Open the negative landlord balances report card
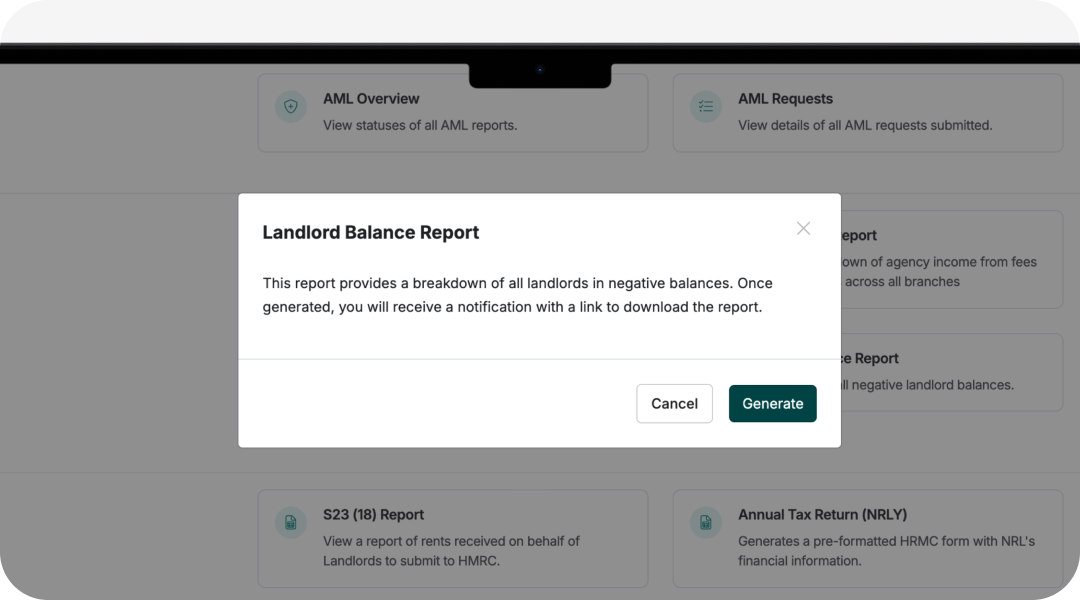The width and height of the screenshot is (1080, 600). pyautogui.click(x=950, y=372)
